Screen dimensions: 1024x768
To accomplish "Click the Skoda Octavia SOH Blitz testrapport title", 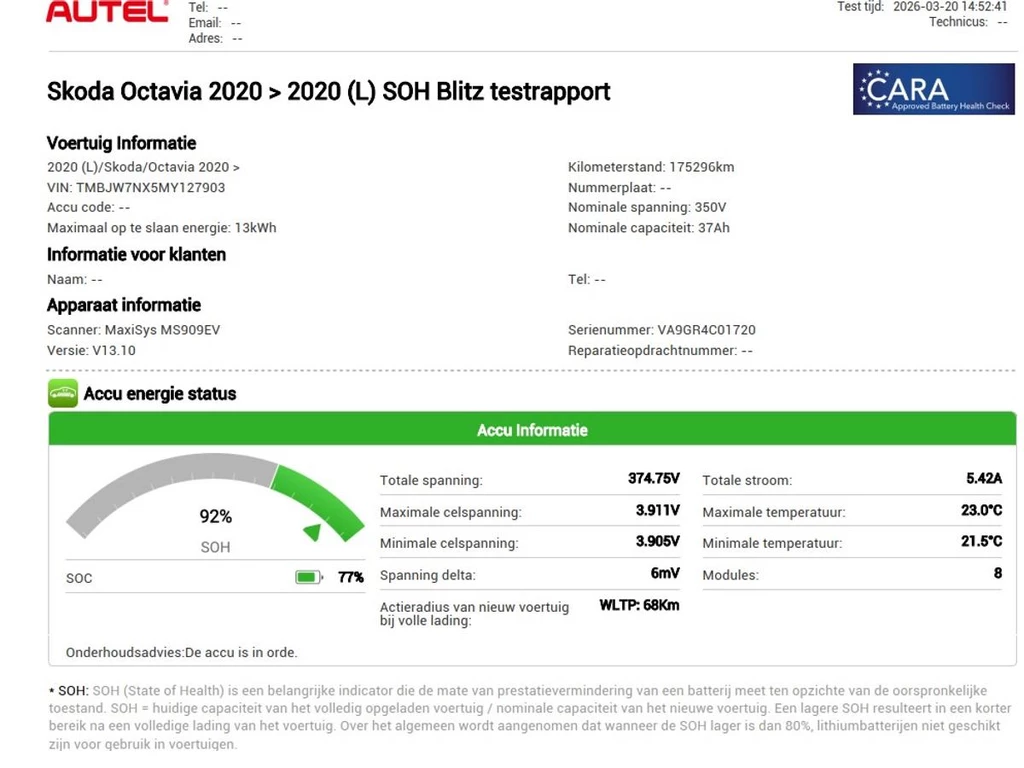I will [328, 92].
